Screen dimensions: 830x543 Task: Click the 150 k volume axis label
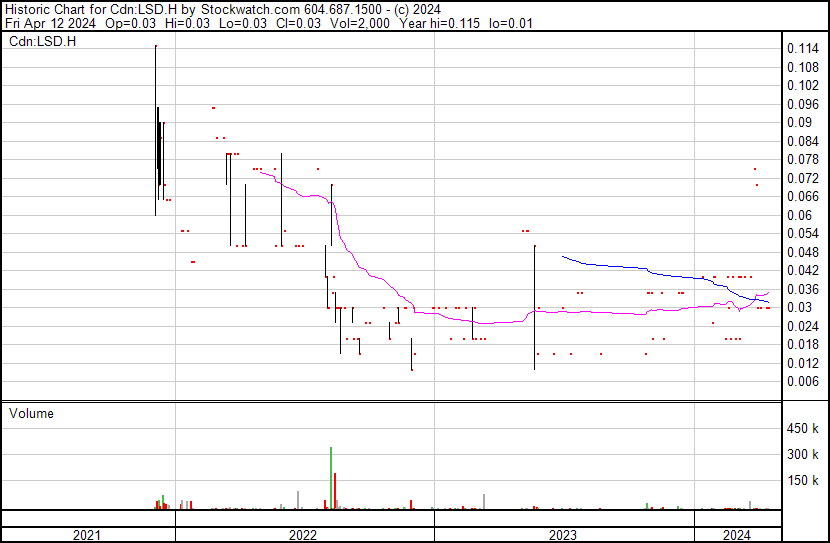pos(803,480)
